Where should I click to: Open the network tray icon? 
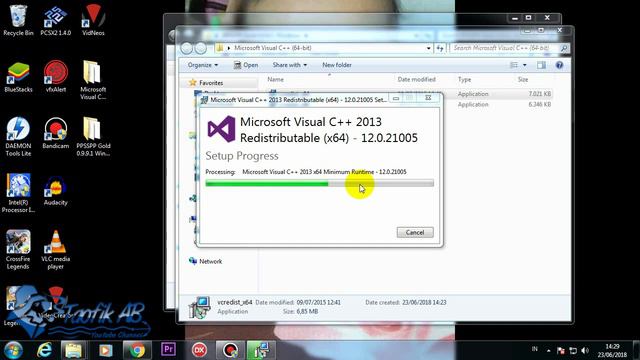pos(573,351)
